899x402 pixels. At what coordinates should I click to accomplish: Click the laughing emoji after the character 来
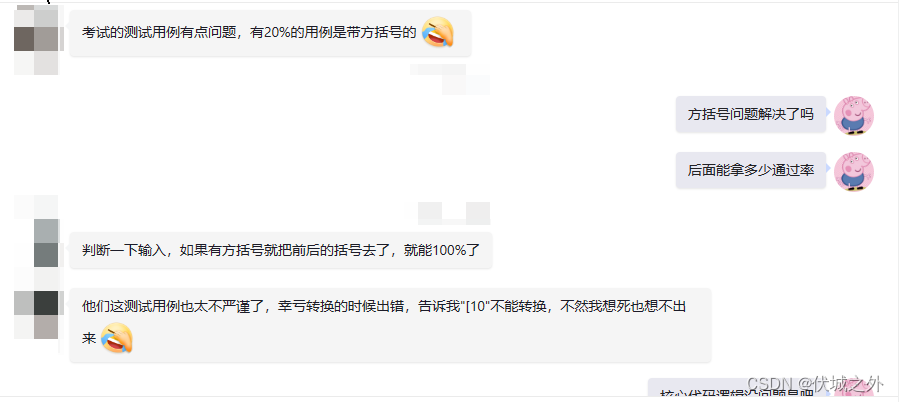point(116,338)
